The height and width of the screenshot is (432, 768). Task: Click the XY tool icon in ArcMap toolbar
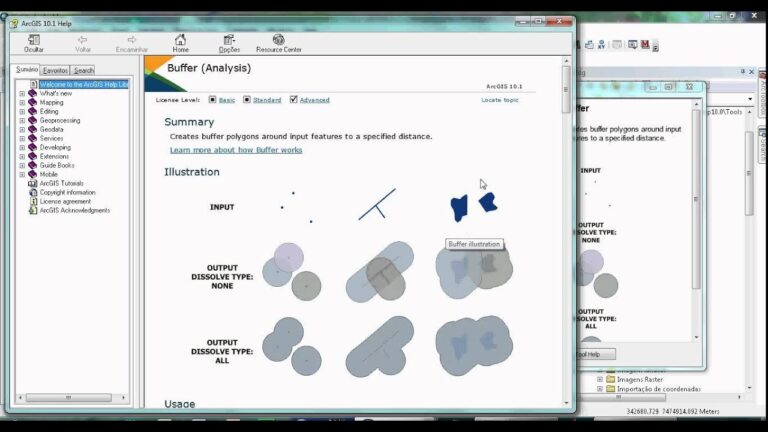pyautogui.click(x=601, y=45)
